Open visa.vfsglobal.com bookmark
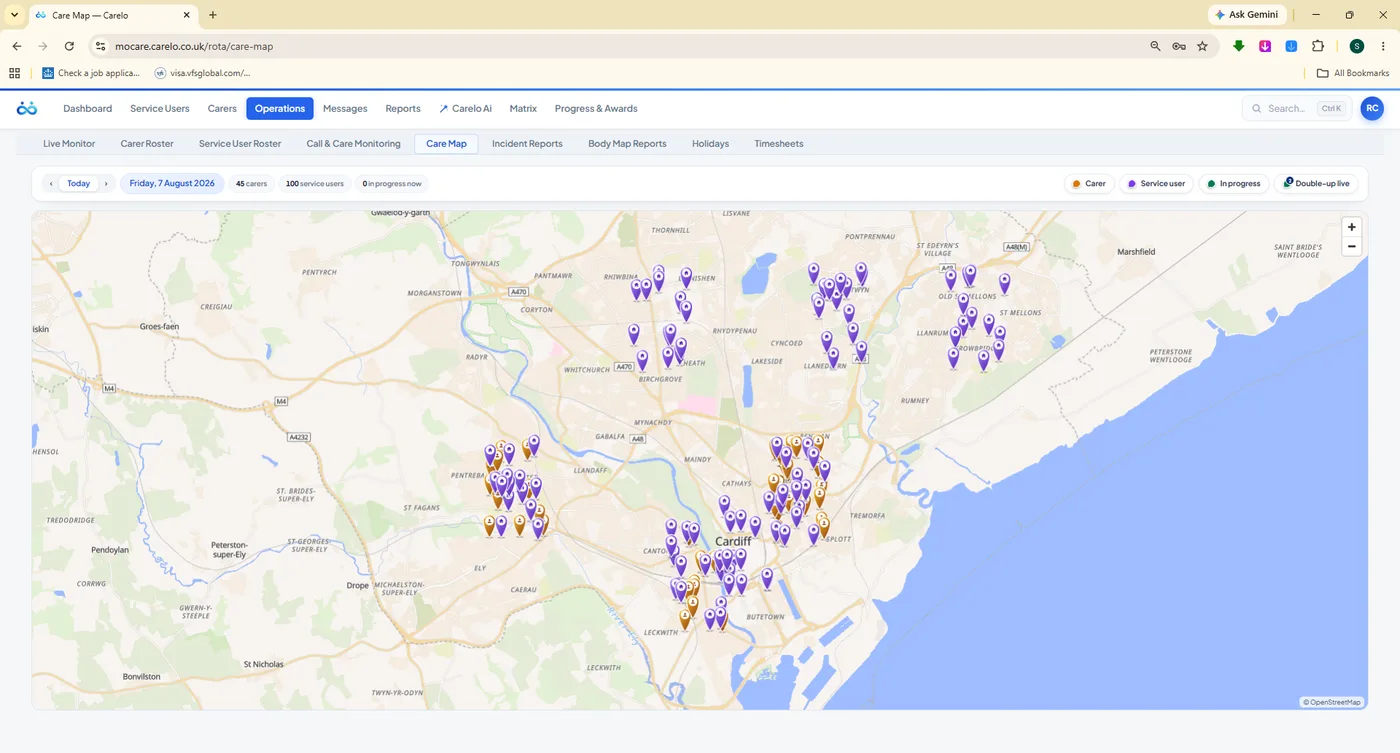Image resolution: width=1400 pixels, height=753 pixels. pos(202,73)
